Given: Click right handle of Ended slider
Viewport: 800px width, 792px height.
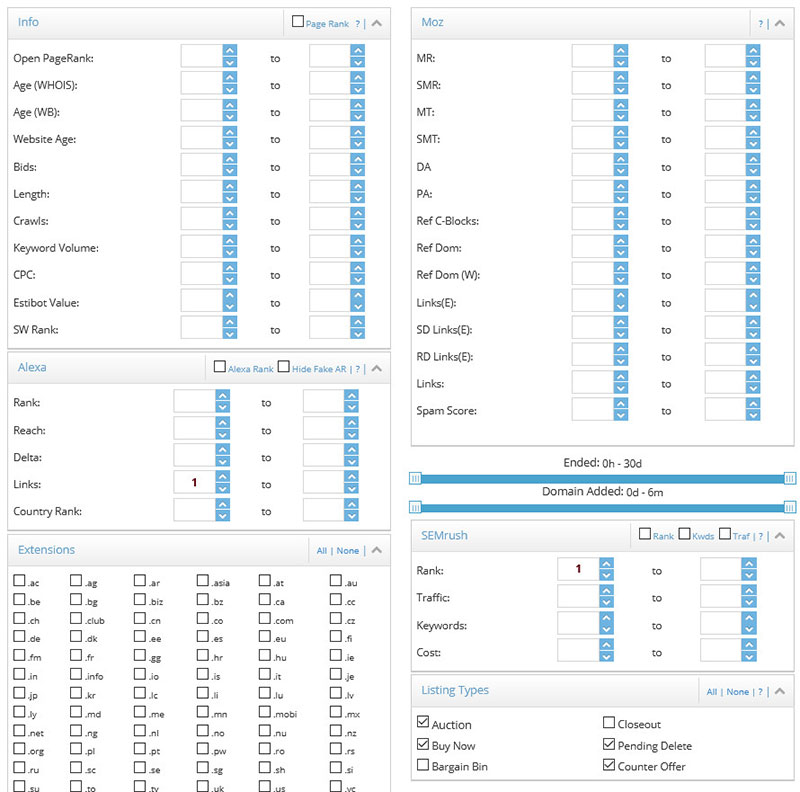Looking at the screenshot, I should tap(790, 478).
